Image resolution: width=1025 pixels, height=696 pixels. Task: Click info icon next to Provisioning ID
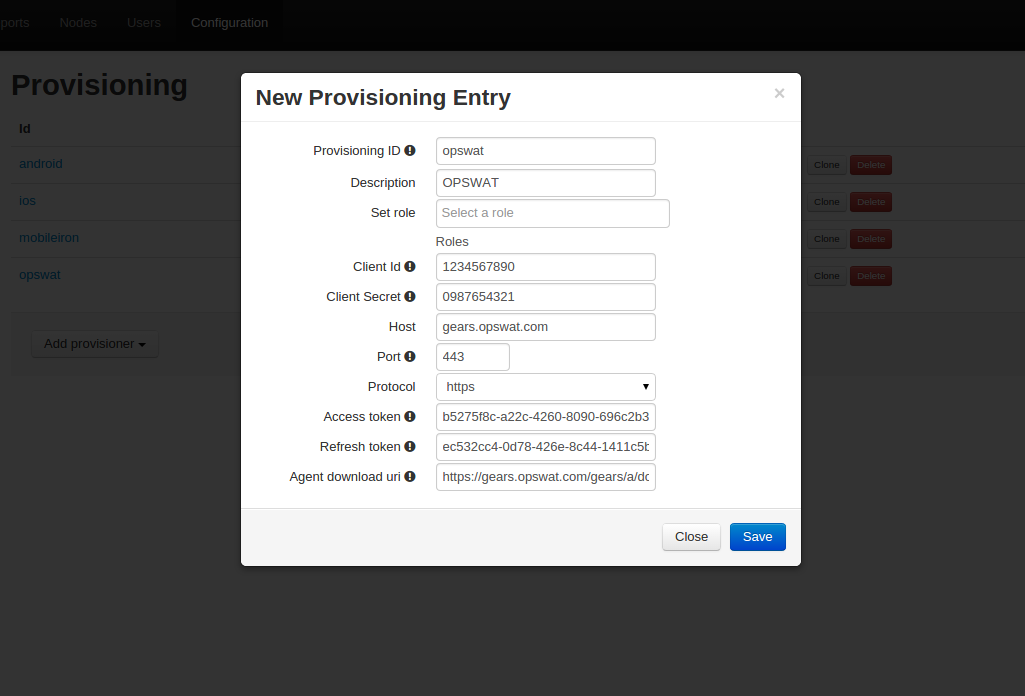(410, 150)
